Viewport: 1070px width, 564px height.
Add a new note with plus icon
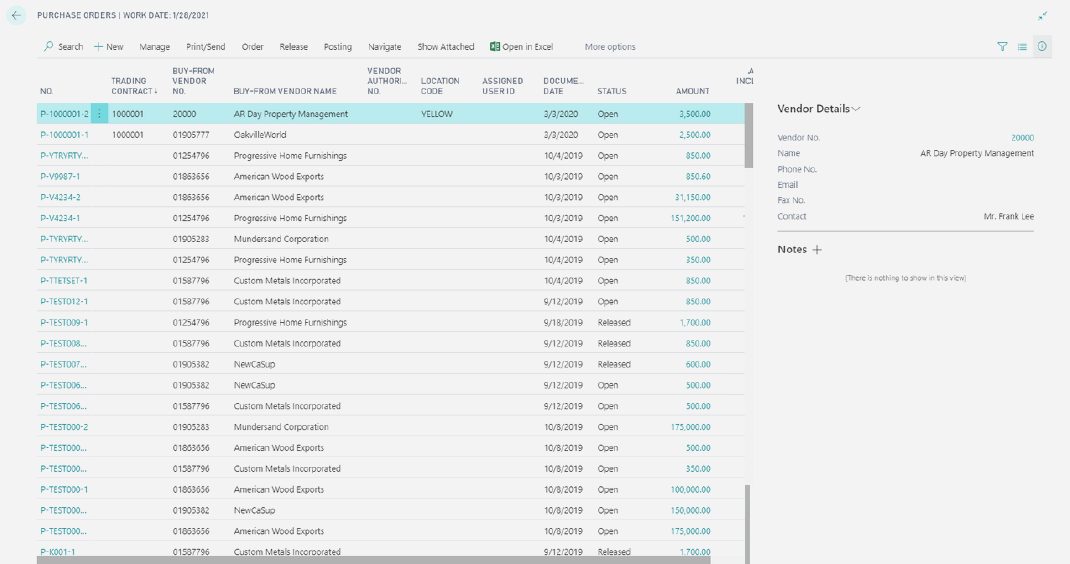click(x=817, y=250)
